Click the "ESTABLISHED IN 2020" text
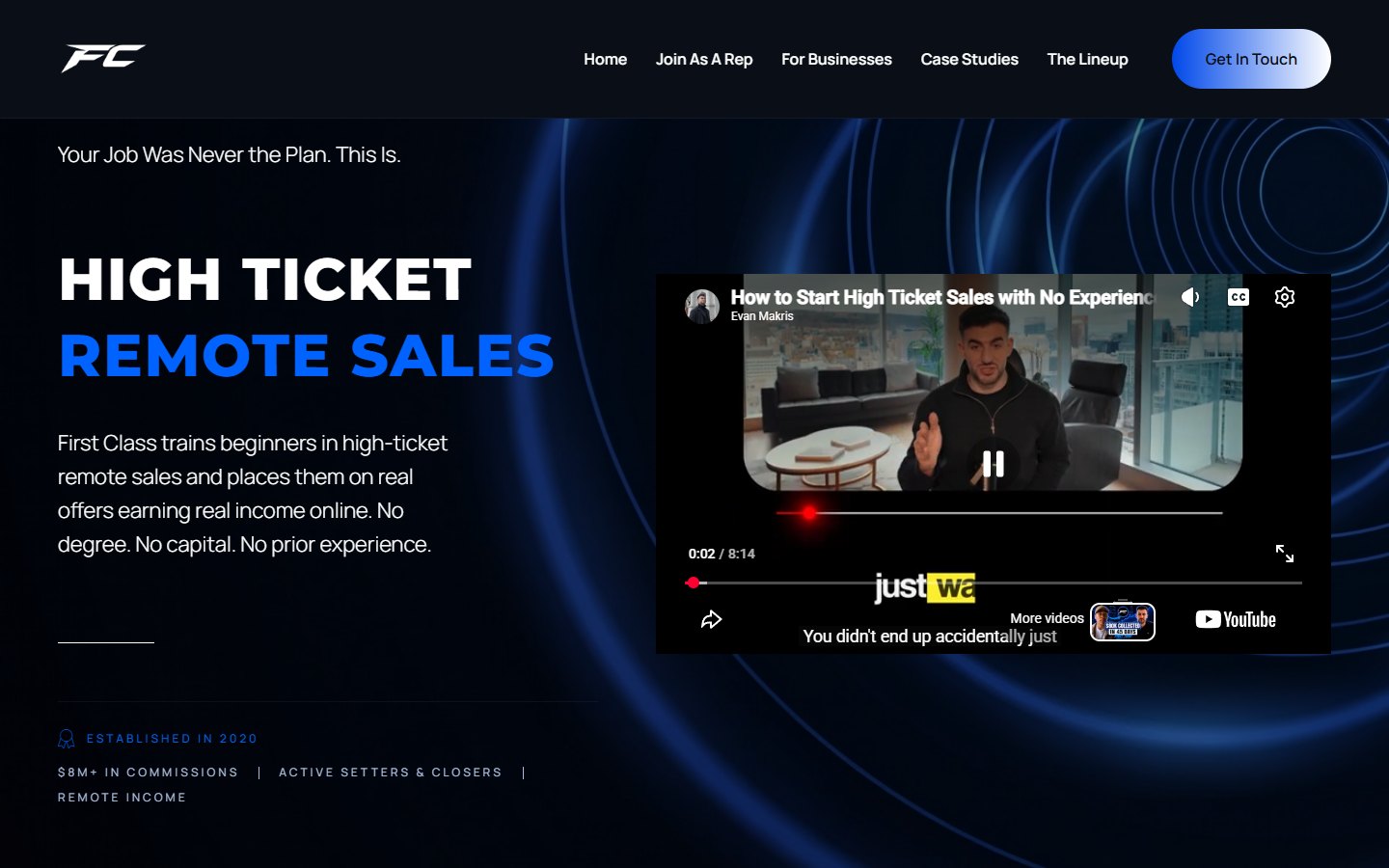The height and width of the screenshot is (868, 1389). click(x=172, y=739)
